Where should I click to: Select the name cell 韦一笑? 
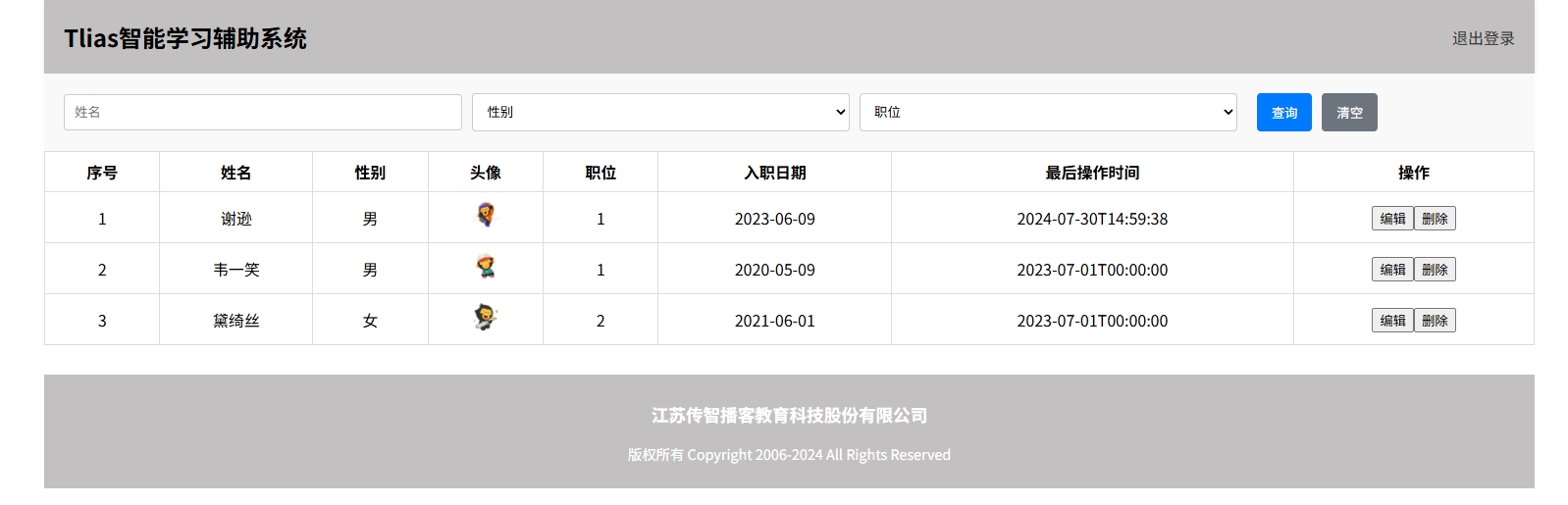[236, 270]
